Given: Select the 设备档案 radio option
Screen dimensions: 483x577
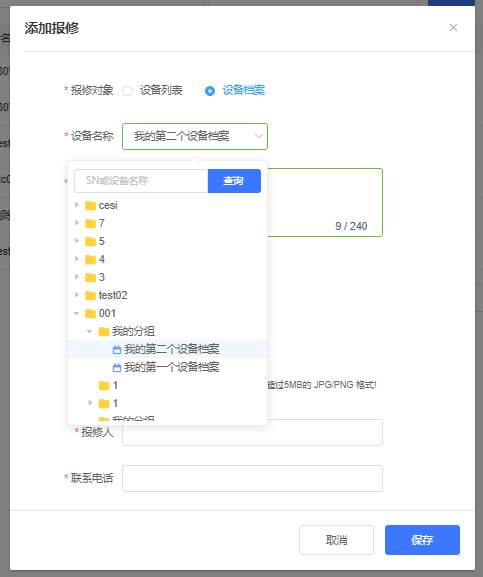Looking at the screenshot, I should tap(210, 91).
